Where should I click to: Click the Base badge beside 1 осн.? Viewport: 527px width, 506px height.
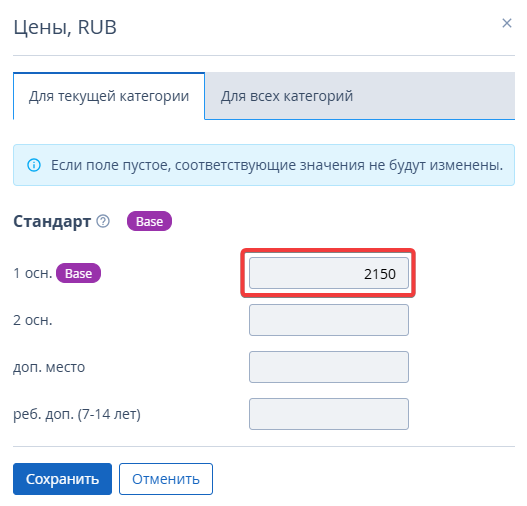(78, 273)
